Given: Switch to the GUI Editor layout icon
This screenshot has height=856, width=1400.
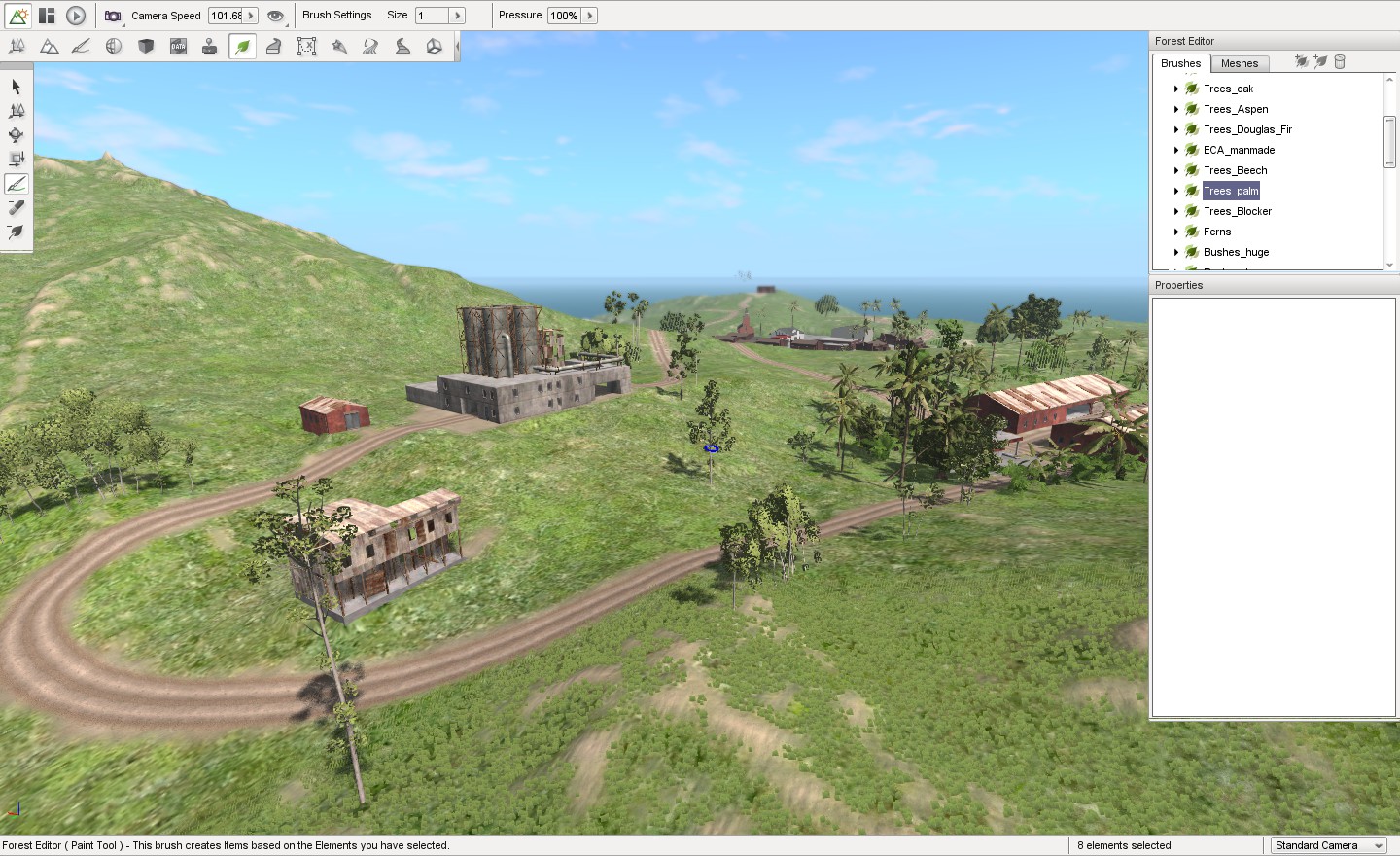Looking at the screenshot, I should tap(47, 16).
